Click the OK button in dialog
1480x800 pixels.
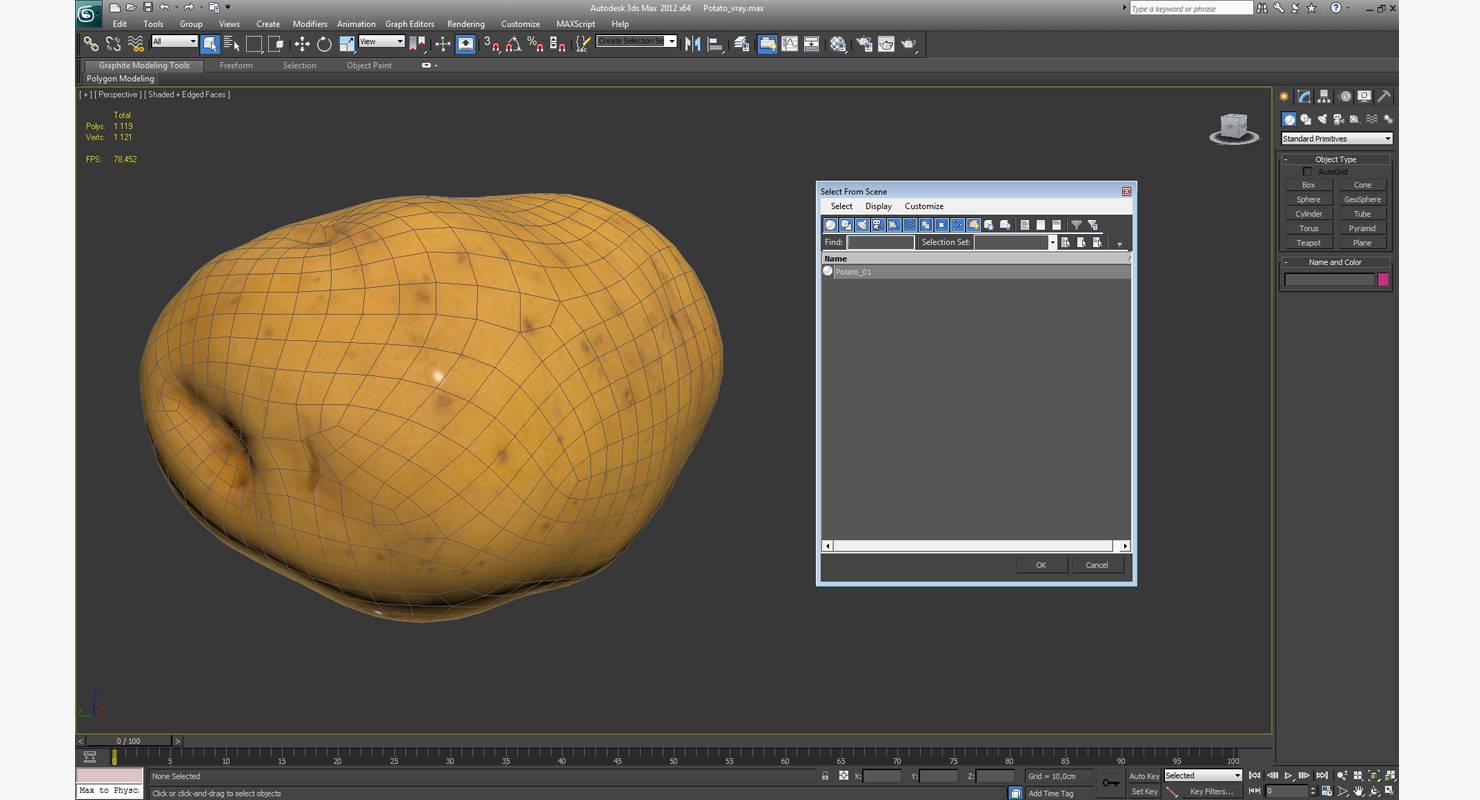[1041, 565]
